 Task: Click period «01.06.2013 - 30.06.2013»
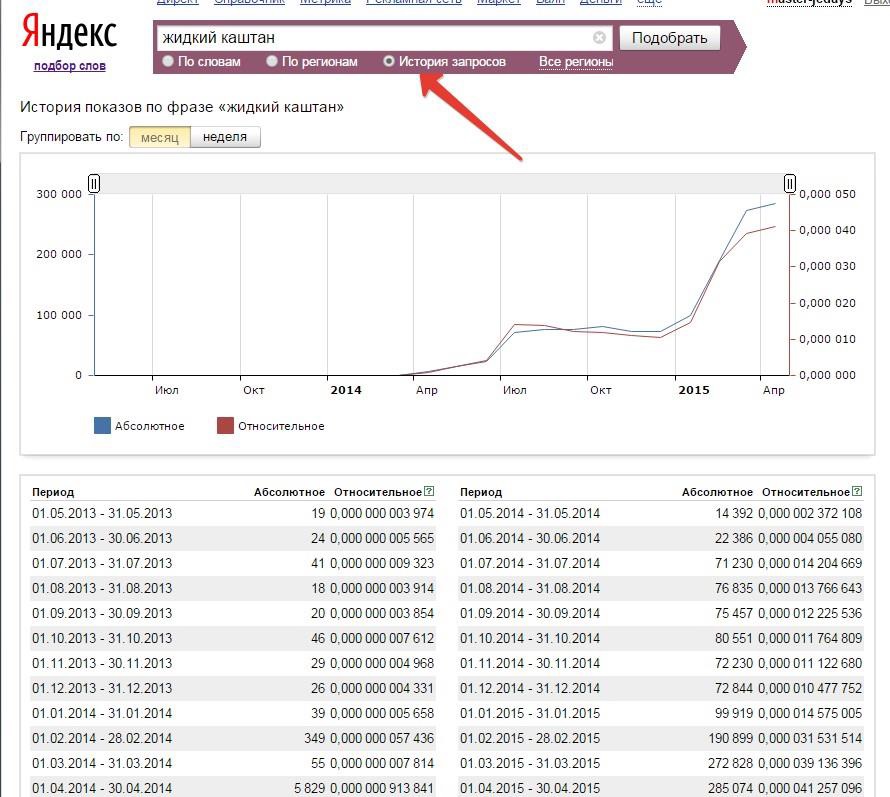pos(102,538)
